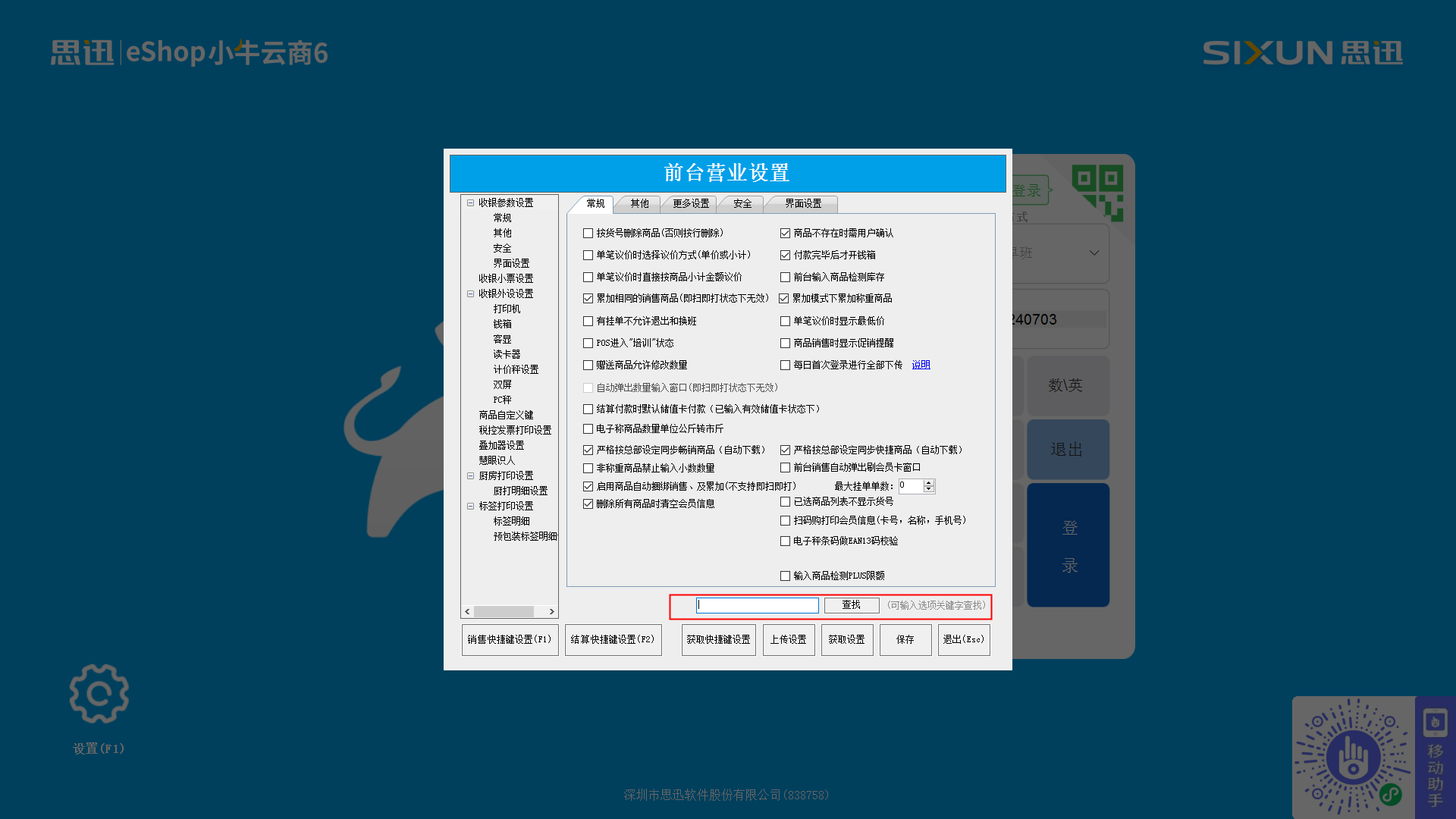1456x819 pixels.
Task: Click 退出(Esc) button
Action: coord(964,639)
